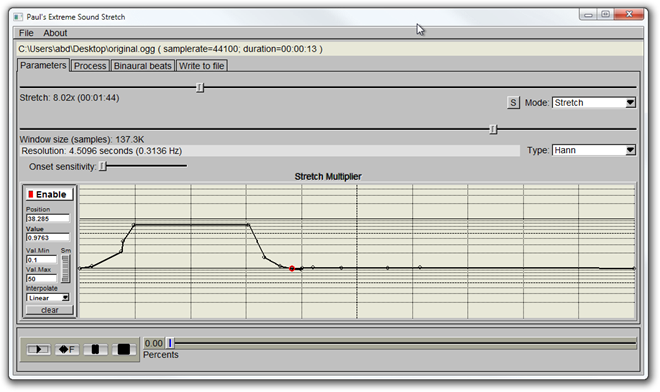660x392 pixels.
Task: Switch to the Parameters tab
Action: click(43, 65)
